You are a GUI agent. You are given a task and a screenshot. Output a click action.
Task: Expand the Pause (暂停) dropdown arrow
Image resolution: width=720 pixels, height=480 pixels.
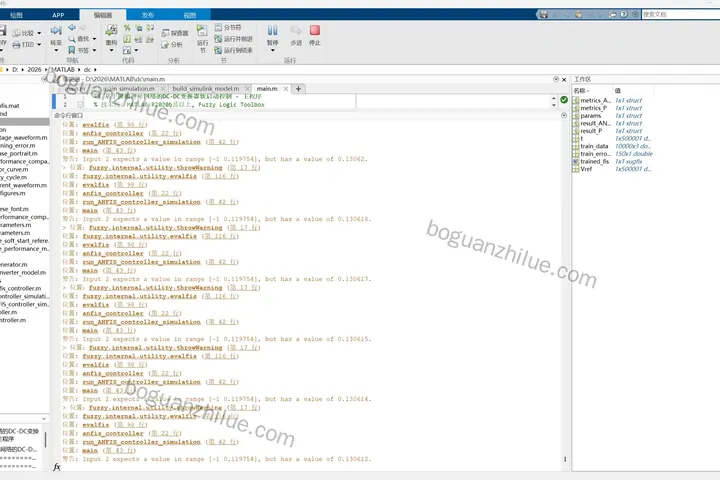click(x=273, y=50)
